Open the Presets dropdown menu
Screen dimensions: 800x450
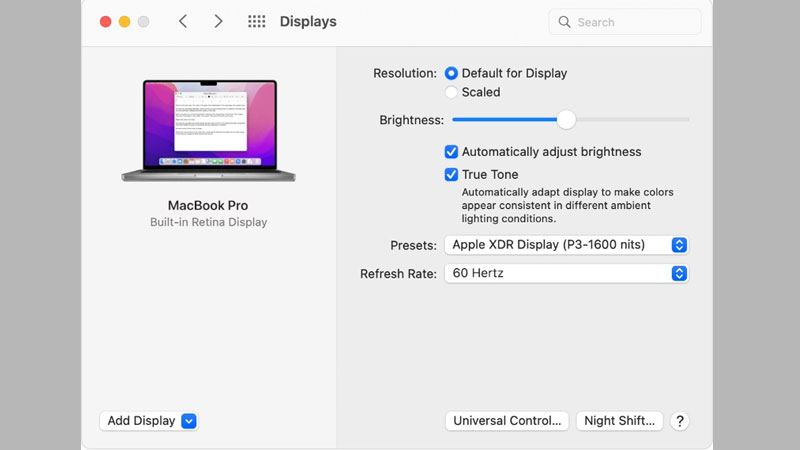[566, 245]
